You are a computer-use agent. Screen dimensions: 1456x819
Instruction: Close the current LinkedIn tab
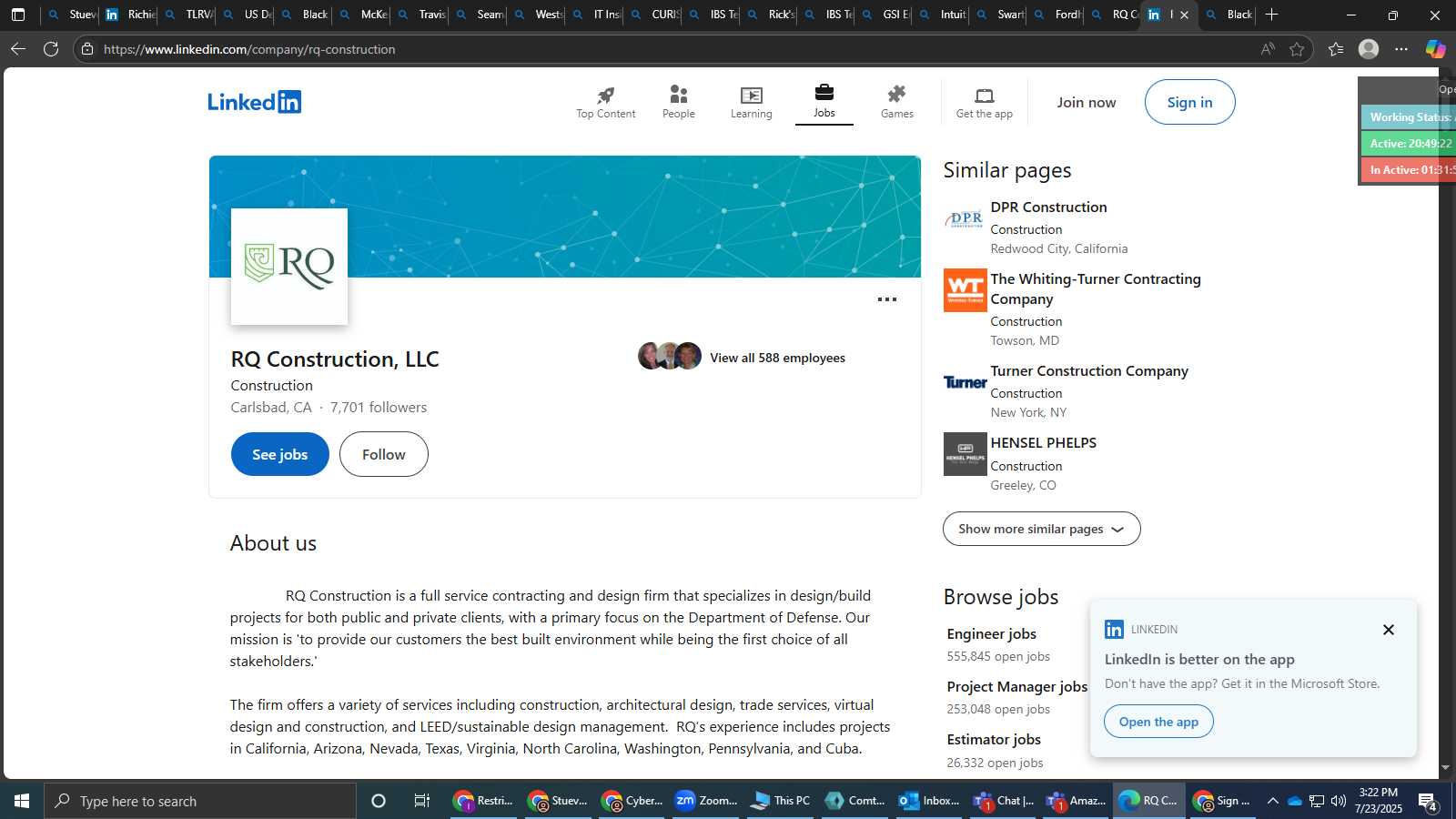click(1184, 15)
